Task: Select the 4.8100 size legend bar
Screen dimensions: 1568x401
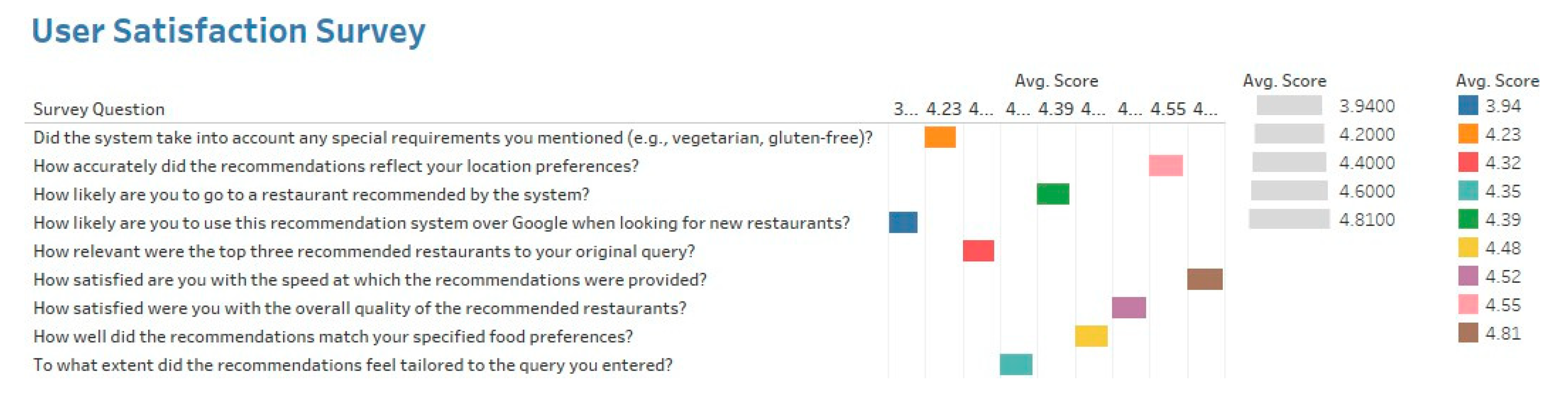Action: click(x=1289, y=219)
